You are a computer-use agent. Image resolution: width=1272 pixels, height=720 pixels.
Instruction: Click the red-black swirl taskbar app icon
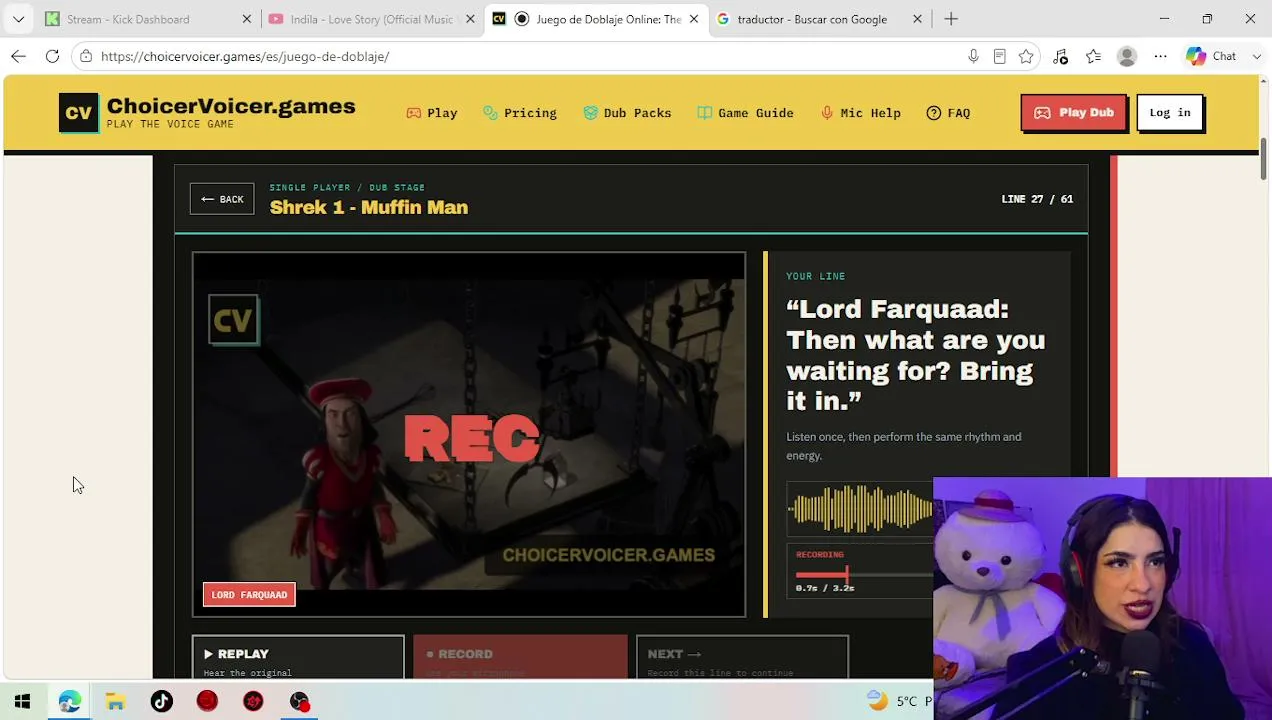pos(253,701)
